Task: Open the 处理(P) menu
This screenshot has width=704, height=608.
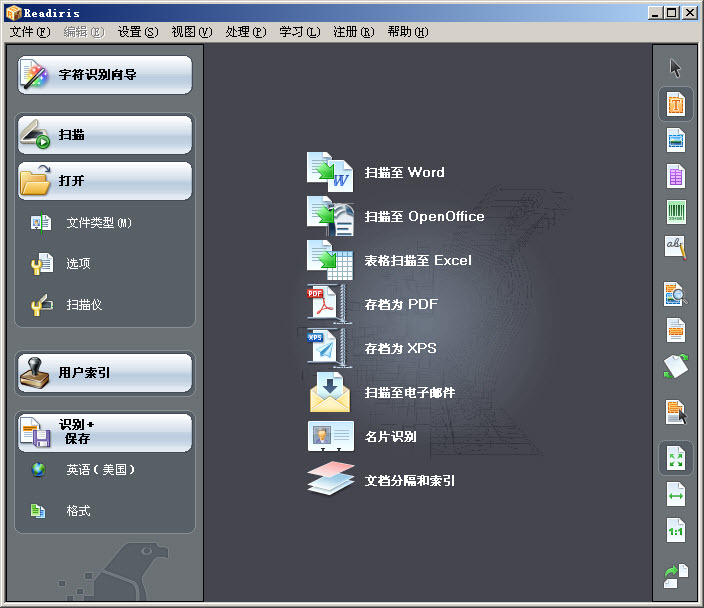Action: point(246,32)
